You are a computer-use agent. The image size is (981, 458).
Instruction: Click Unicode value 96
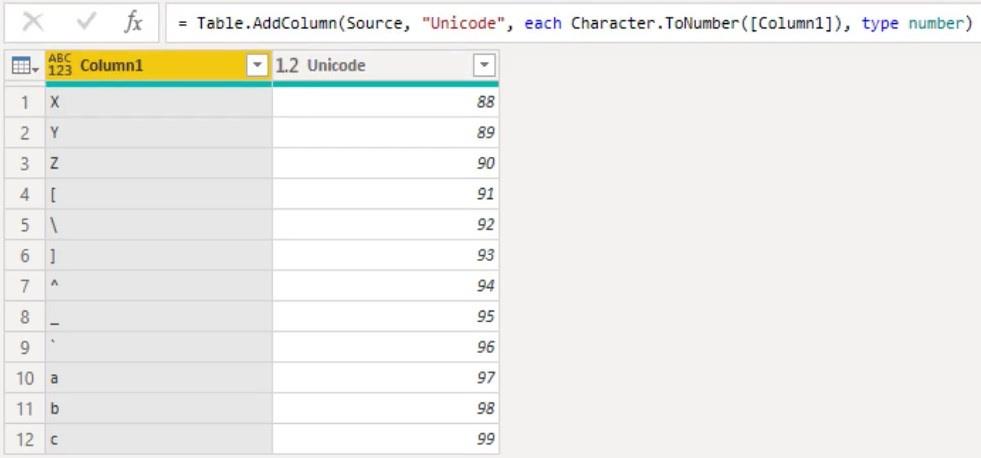click(386, 347)
